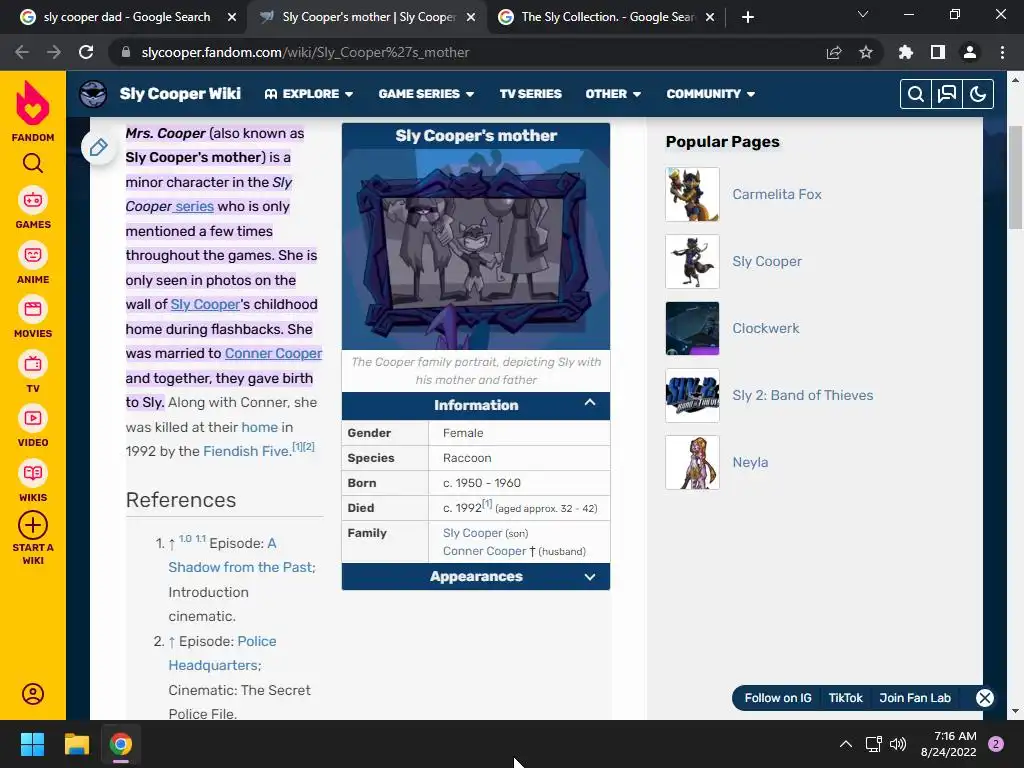1024x768 pixels.
Task: Click the Clockwerk thumbnail image
Action: click(692, 328)
